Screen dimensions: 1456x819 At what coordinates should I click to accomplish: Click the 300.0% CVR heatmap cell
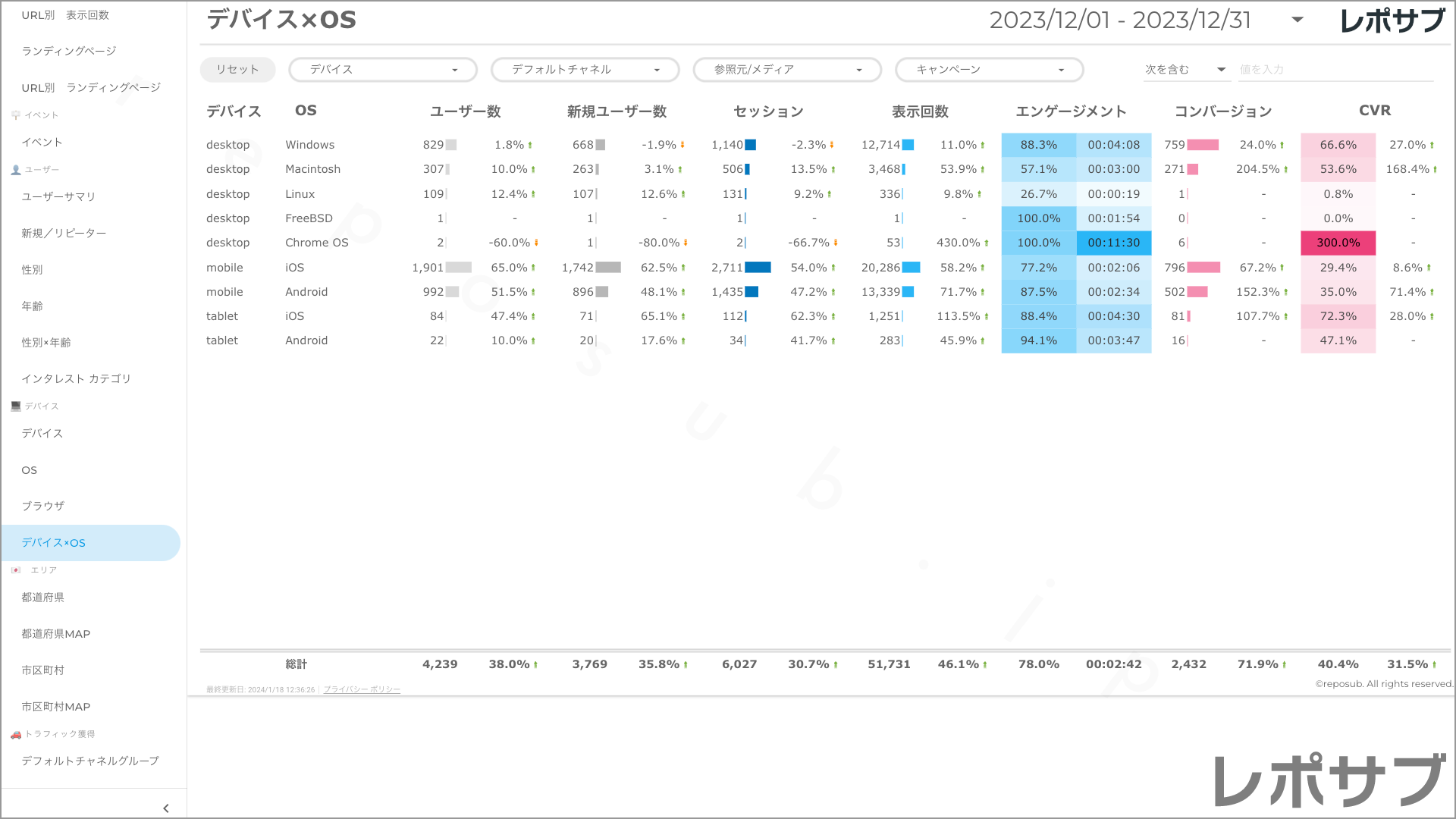click(1338, 243)
